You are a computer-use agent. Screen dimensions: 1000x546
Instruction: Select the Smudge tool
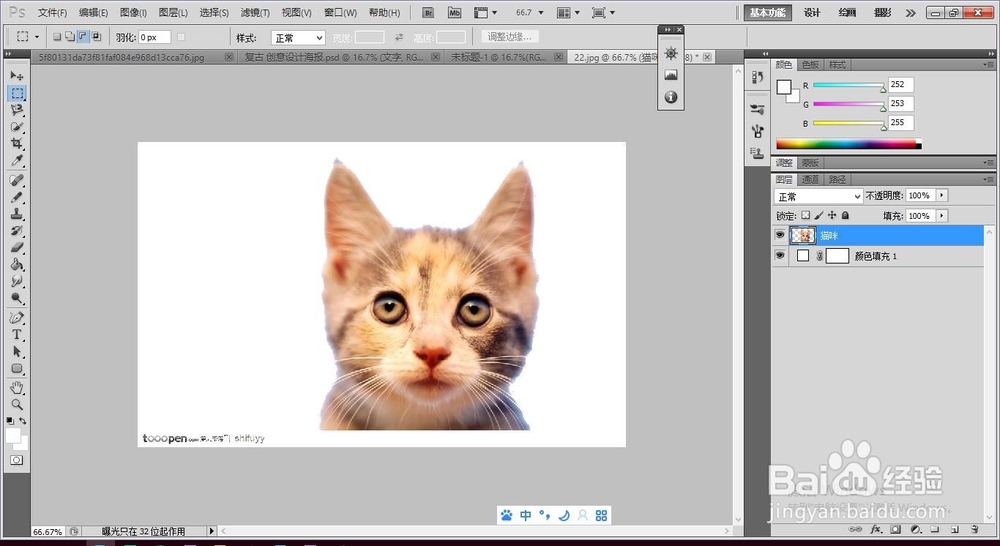coord(17,281)
